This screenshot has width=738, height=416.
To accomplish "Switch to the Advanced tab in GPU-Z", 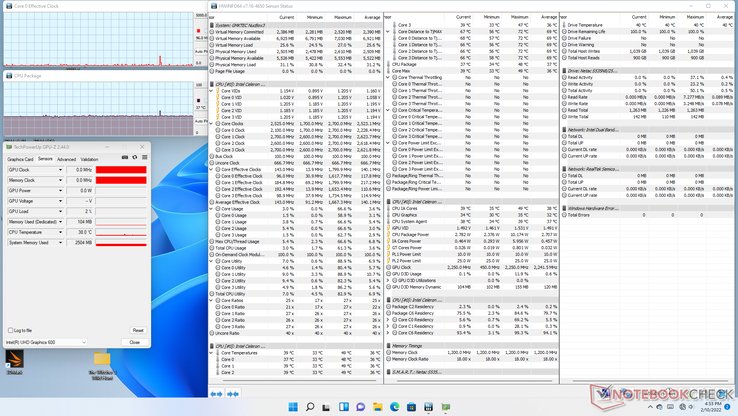I will tap(66, 159).
